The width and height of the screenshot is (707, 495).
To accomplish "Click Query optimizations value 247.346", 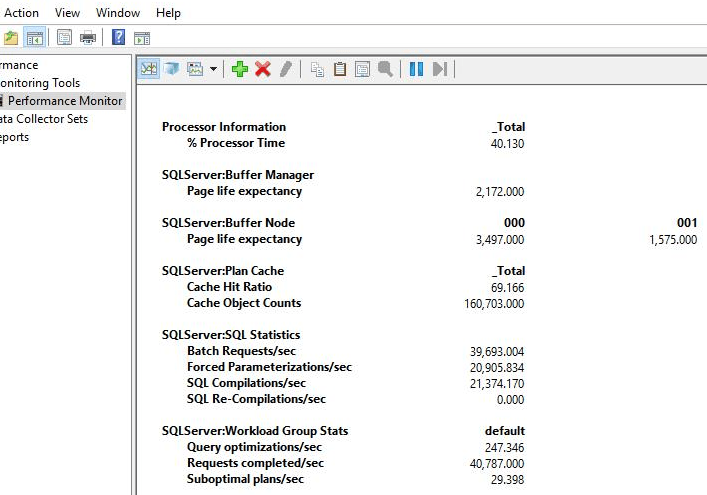I will [x=505, y=448].
